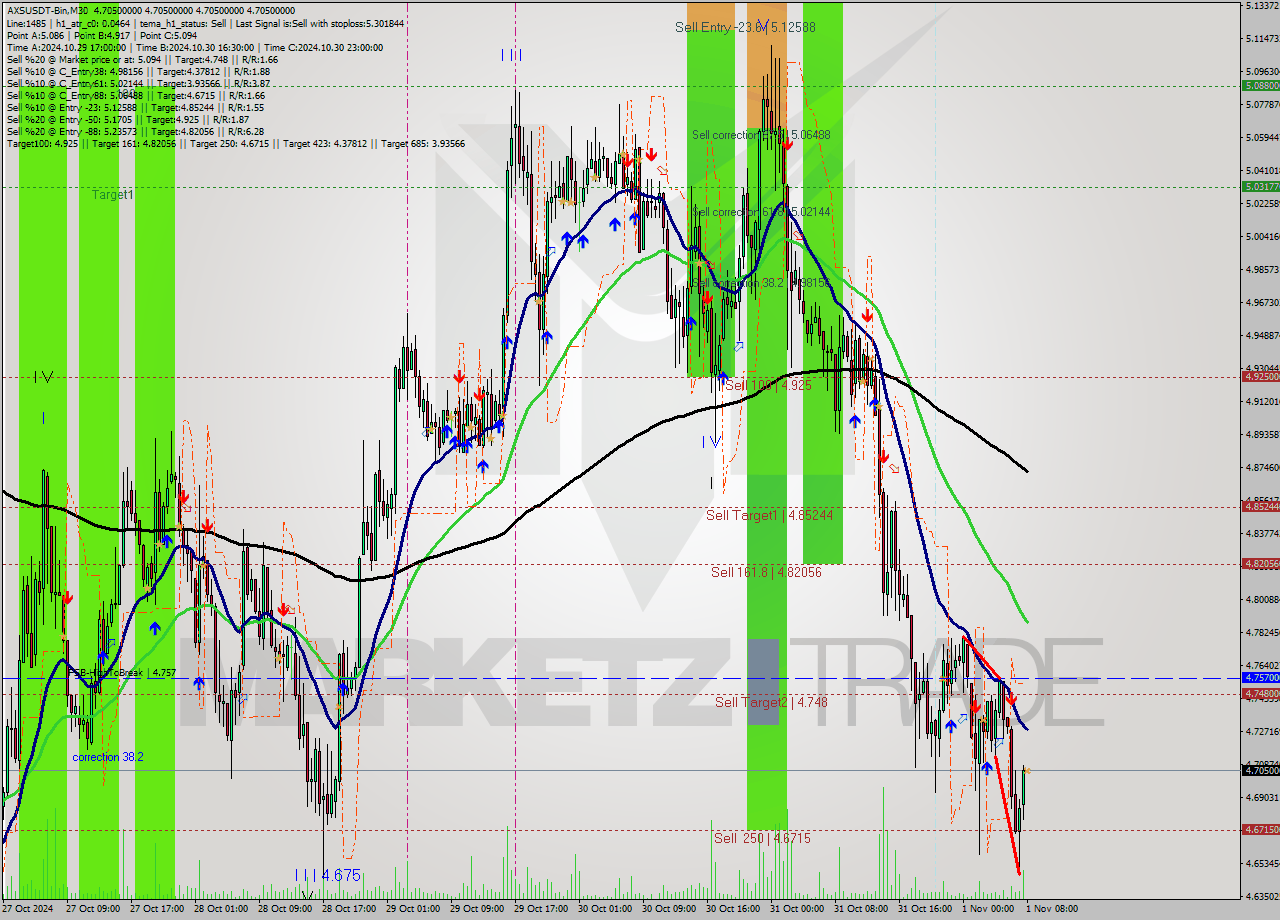
Task: Select the red 4.9250 price tag
Action: click(x=1260, y=377)
